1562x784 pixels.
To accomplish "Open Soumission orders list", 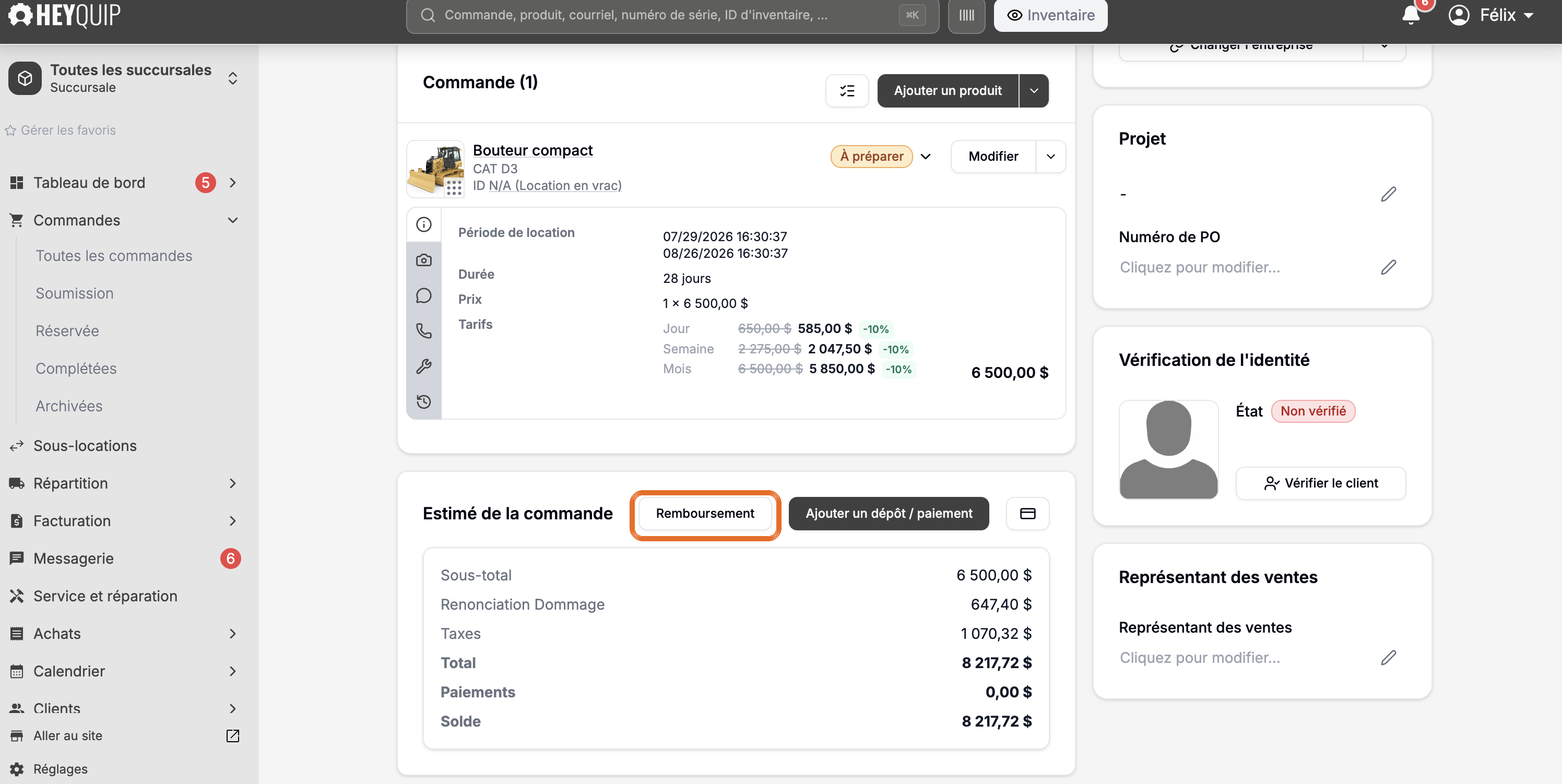I will pyautogui.click(x=75, y=293).
